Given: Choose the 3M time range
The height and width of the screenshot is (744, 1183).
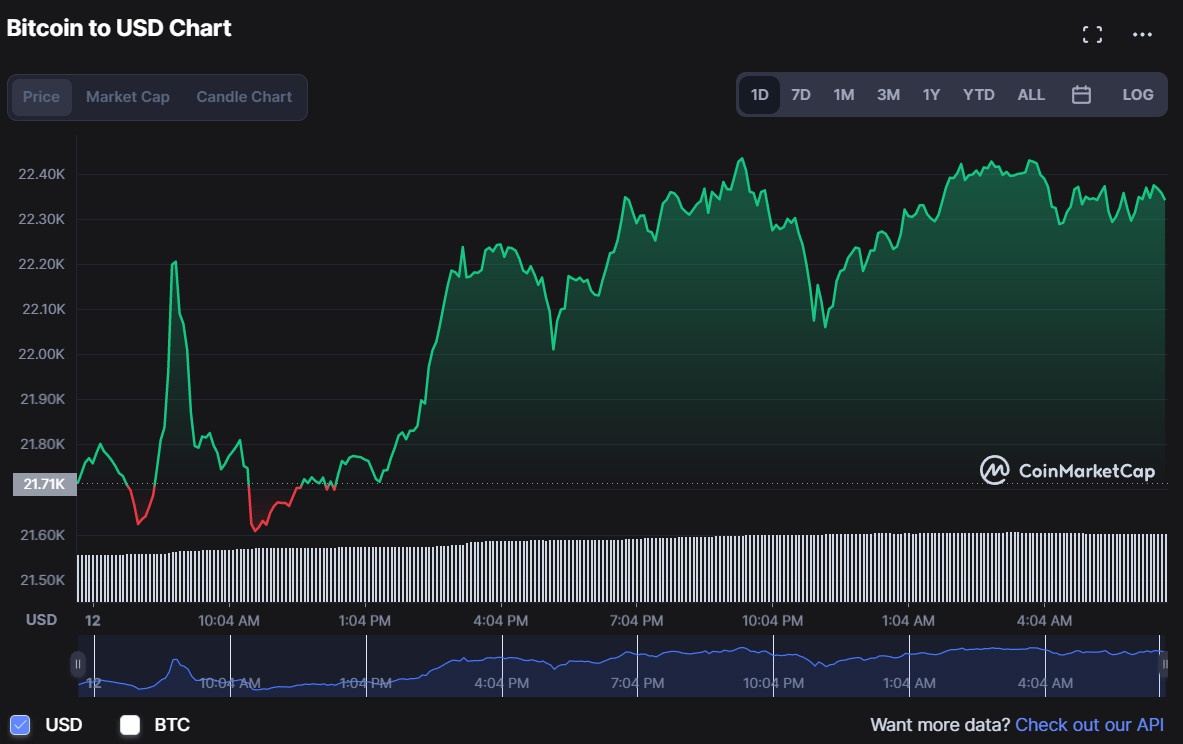Looking at the screenshot, I should pos(888,95).
